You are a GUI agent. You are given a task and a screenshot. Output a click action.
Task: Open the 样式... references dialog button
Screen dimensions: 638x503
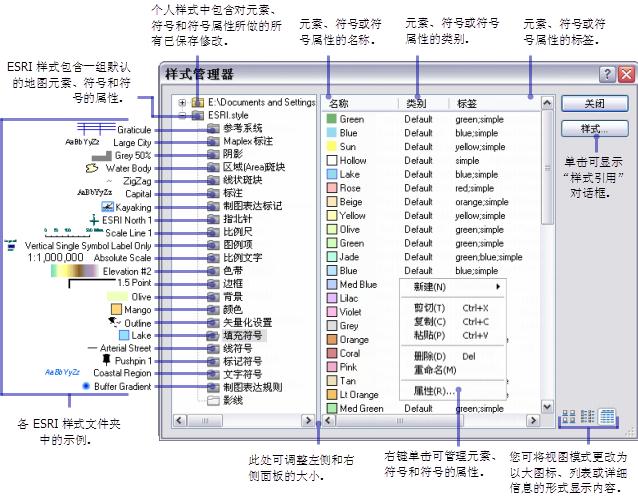point(594,129)
